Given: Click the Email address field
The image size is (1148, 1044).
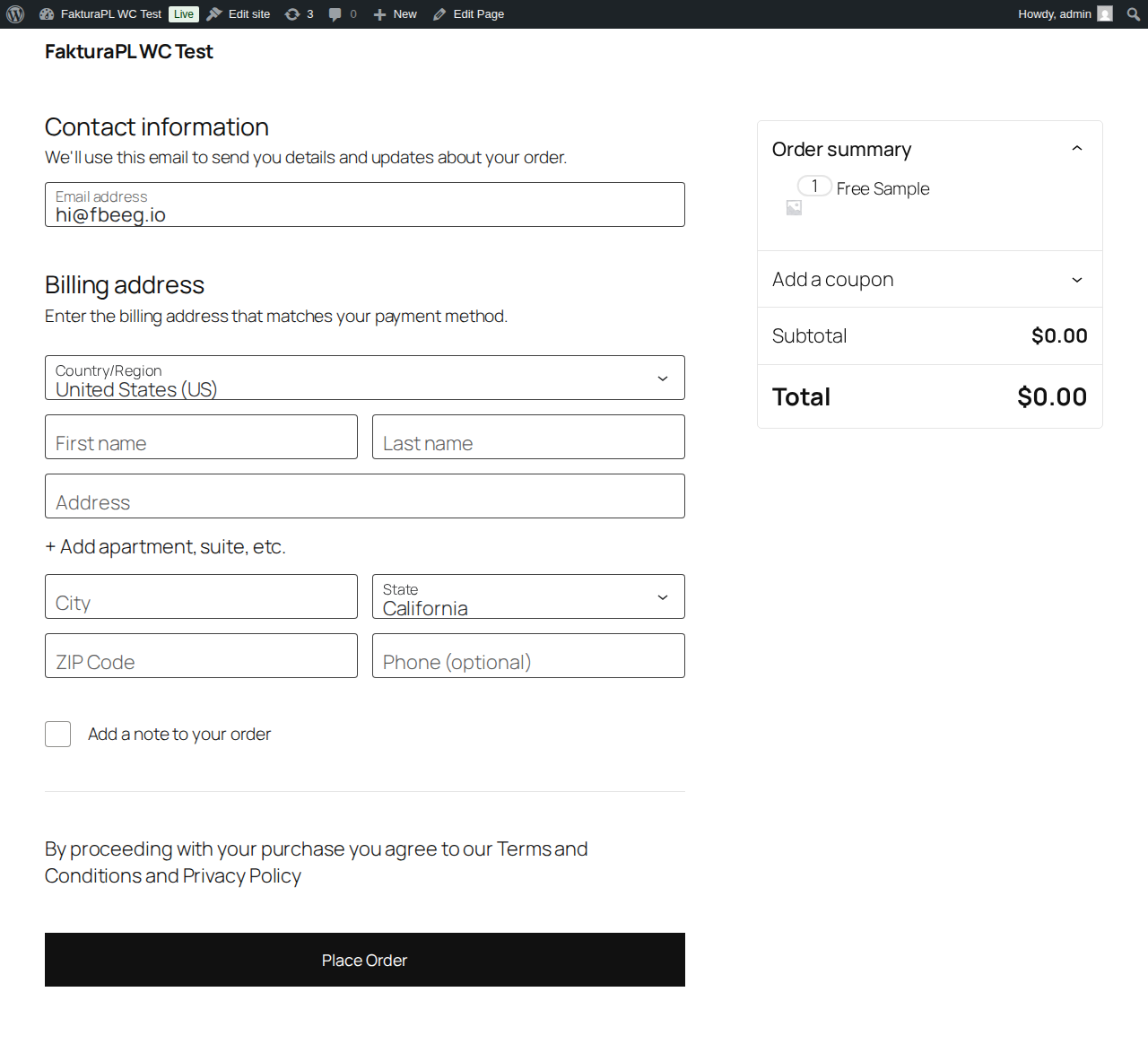Looking at the screenshot, I should coord(364,205).
